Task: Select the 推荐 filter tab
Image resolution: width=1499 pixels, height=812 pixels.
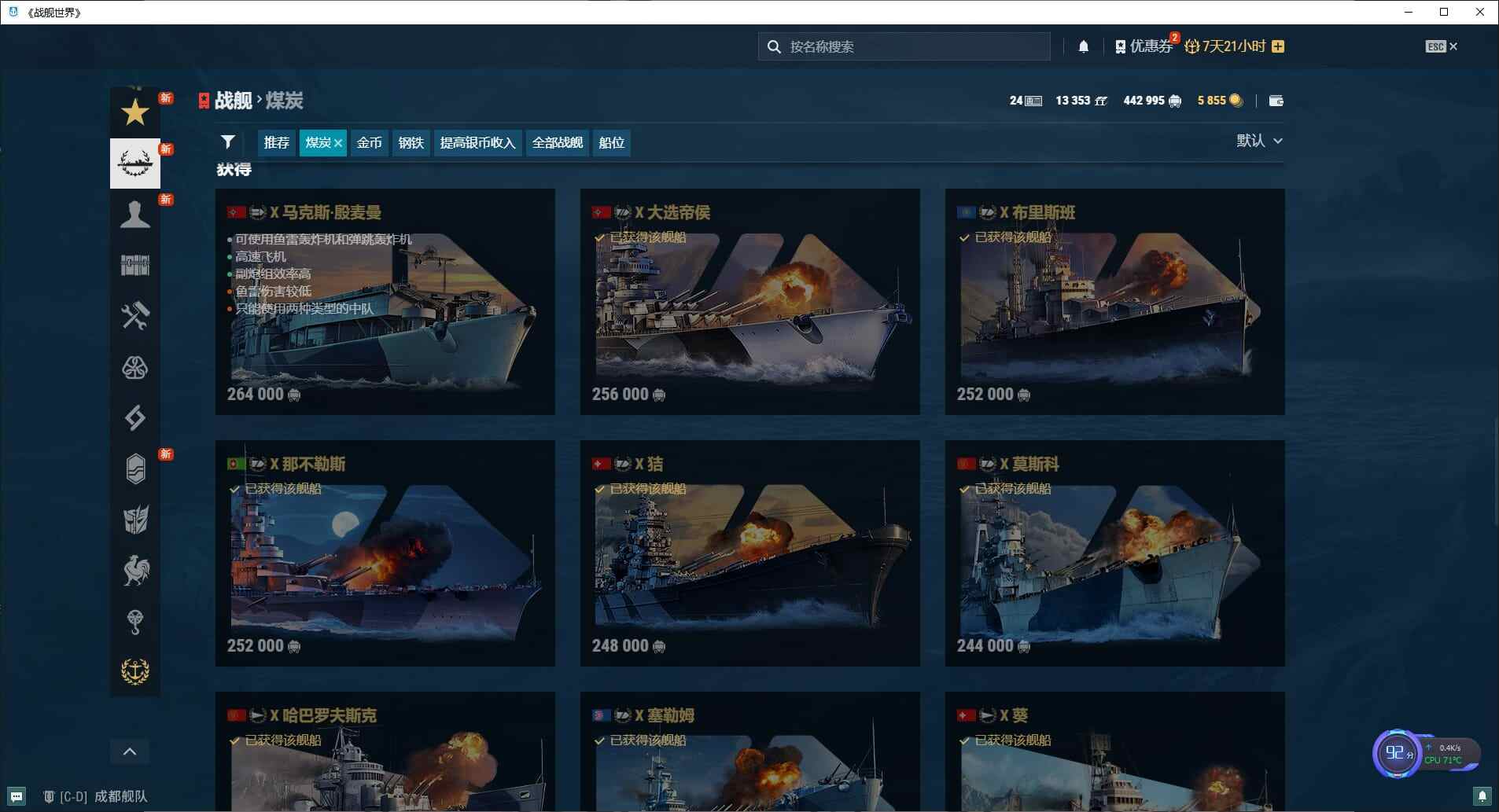Action: coord(276,142)
